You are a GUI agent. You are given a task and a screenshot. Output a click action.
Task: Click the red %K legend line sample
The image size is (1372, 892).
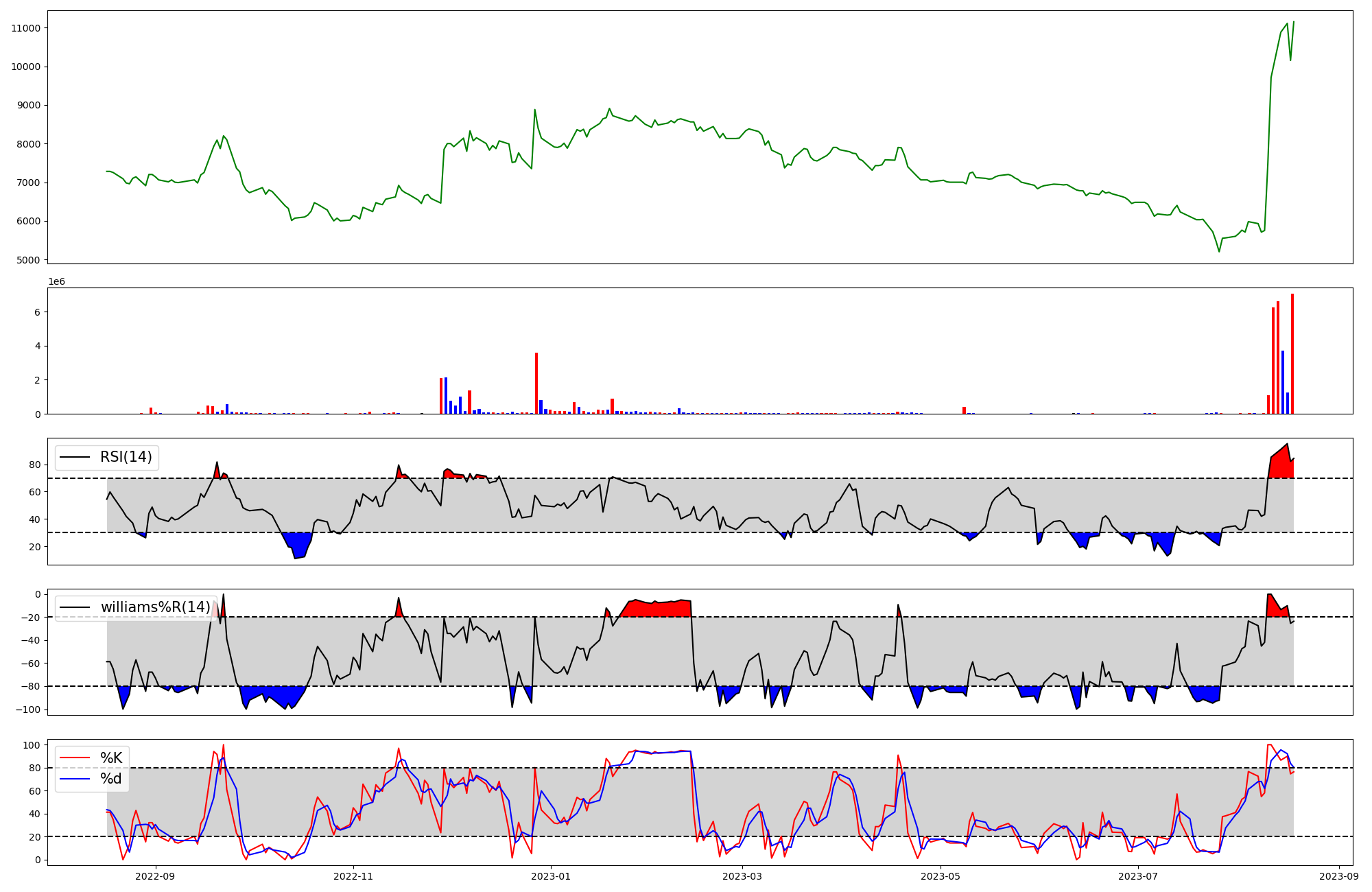tap(75, 758)
